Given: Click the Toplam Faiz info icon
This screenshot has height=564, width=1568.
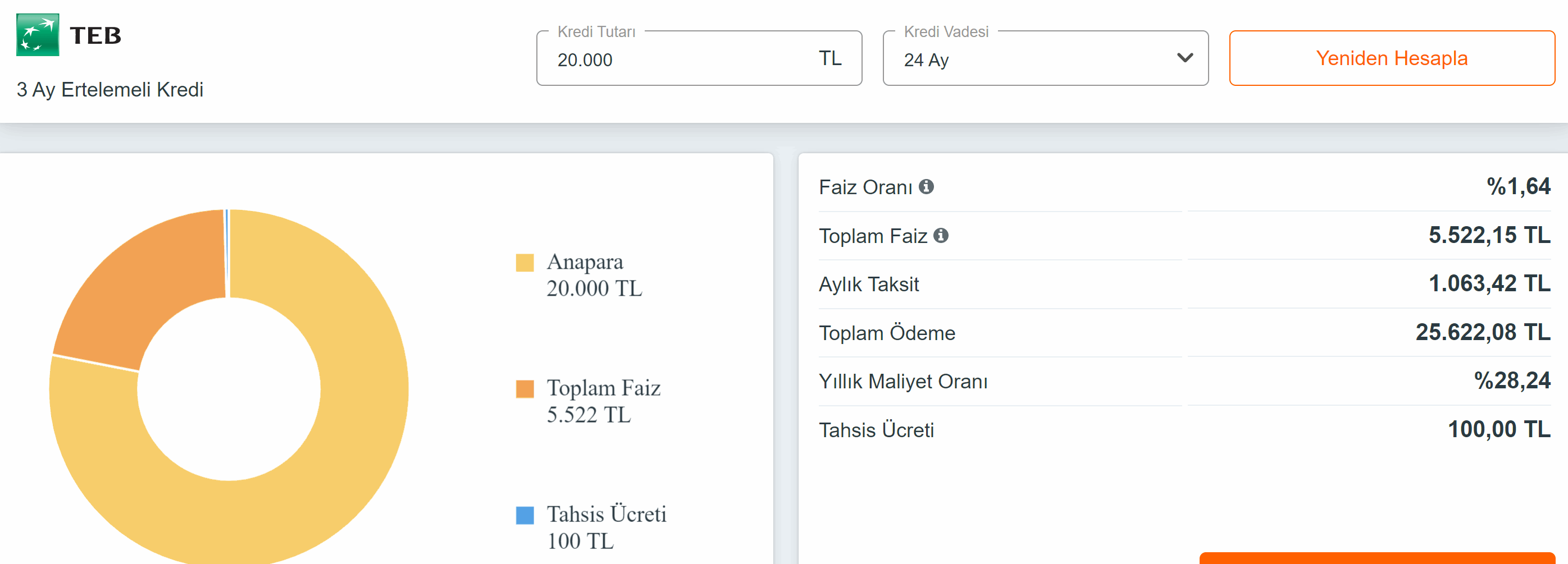Looking at the screenshot, I should 941,236.
